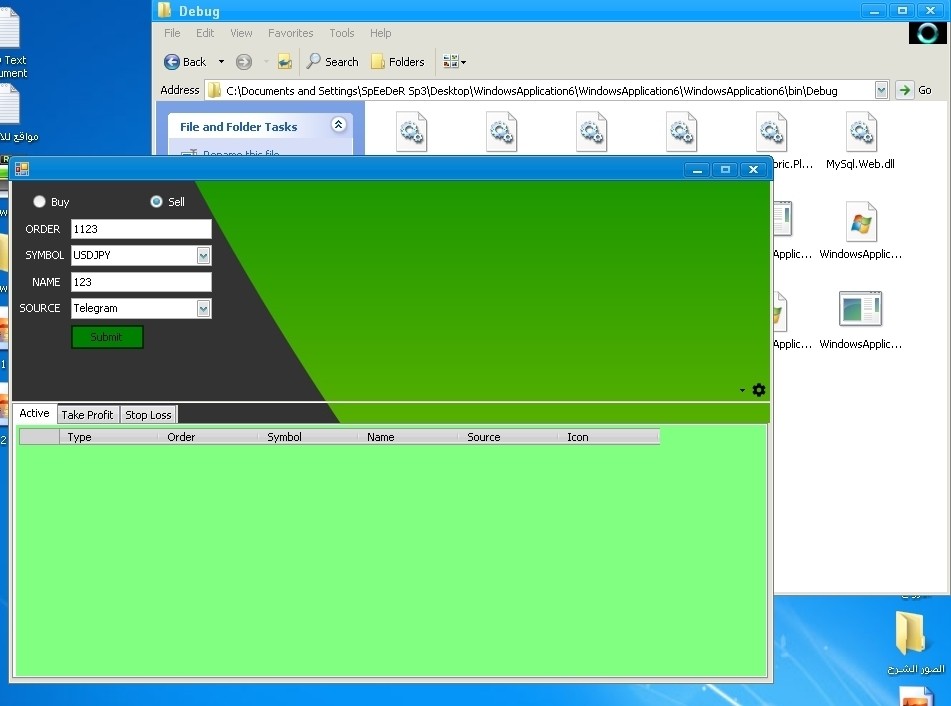Click the Explorer Back arrow icon
The width and height of the screenshot is (951, 706).
[x=172, y=62]
